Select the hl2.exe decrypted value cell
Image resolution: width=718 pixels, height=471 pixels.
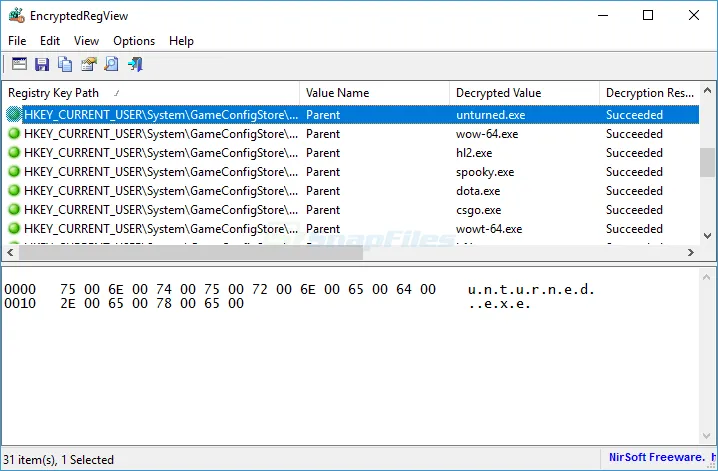point(474,152)
